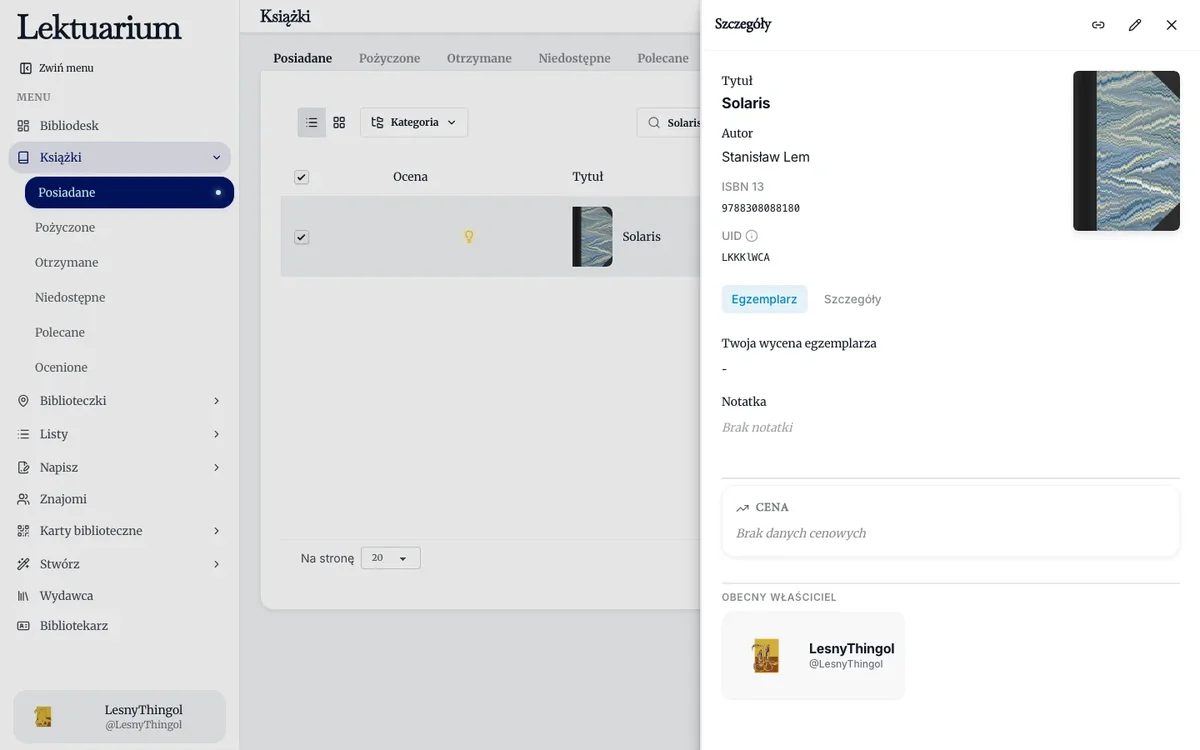Switch to list view

[x=312, y=122]
